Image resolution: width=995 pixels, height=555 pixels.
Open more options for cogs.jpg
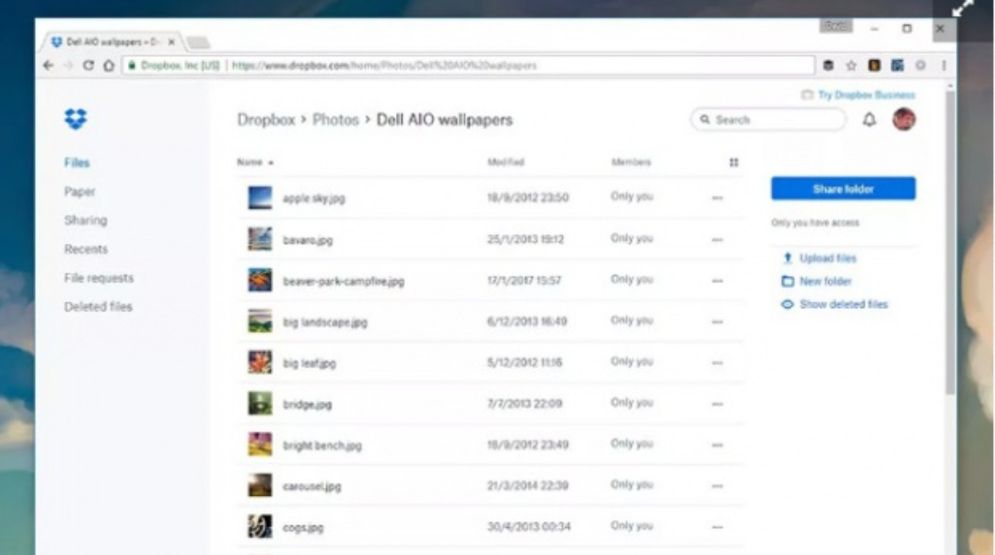pyautogui.click(x=717, y=527)
